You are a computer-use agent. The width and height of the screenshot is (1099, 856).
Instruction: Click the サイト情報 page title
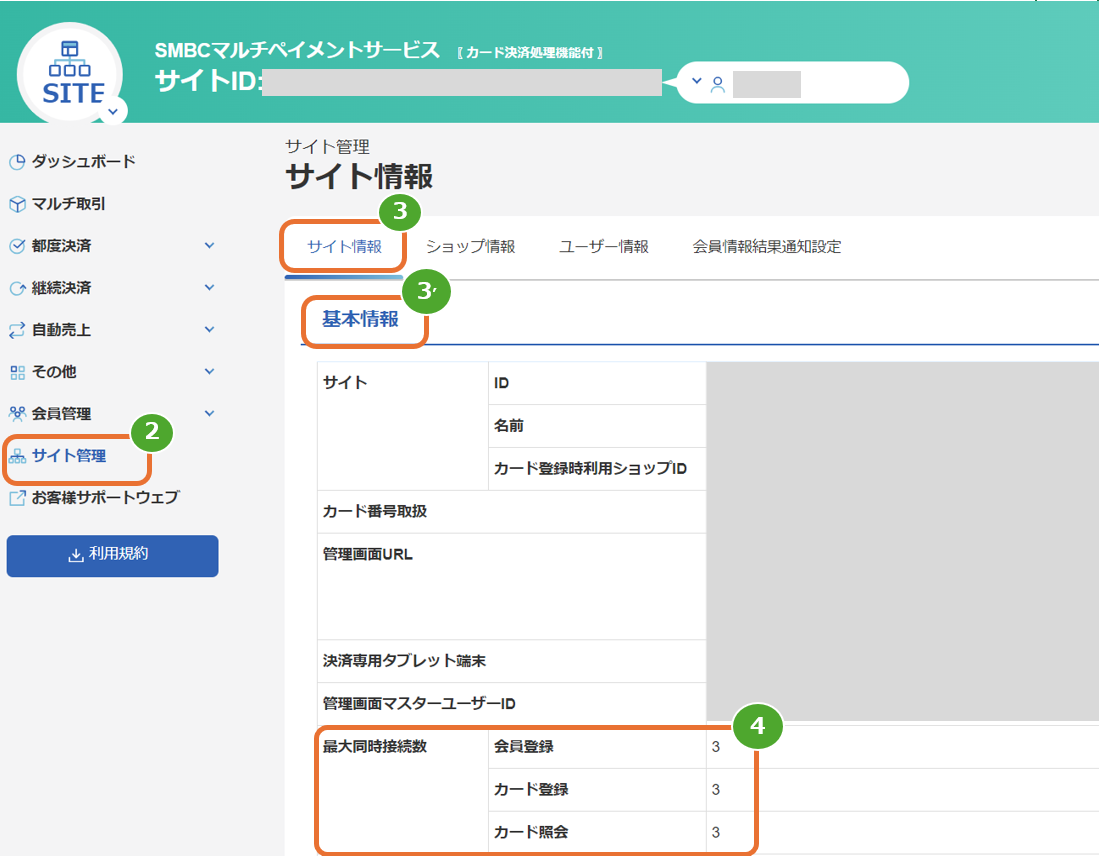click(x=359, y=176)
